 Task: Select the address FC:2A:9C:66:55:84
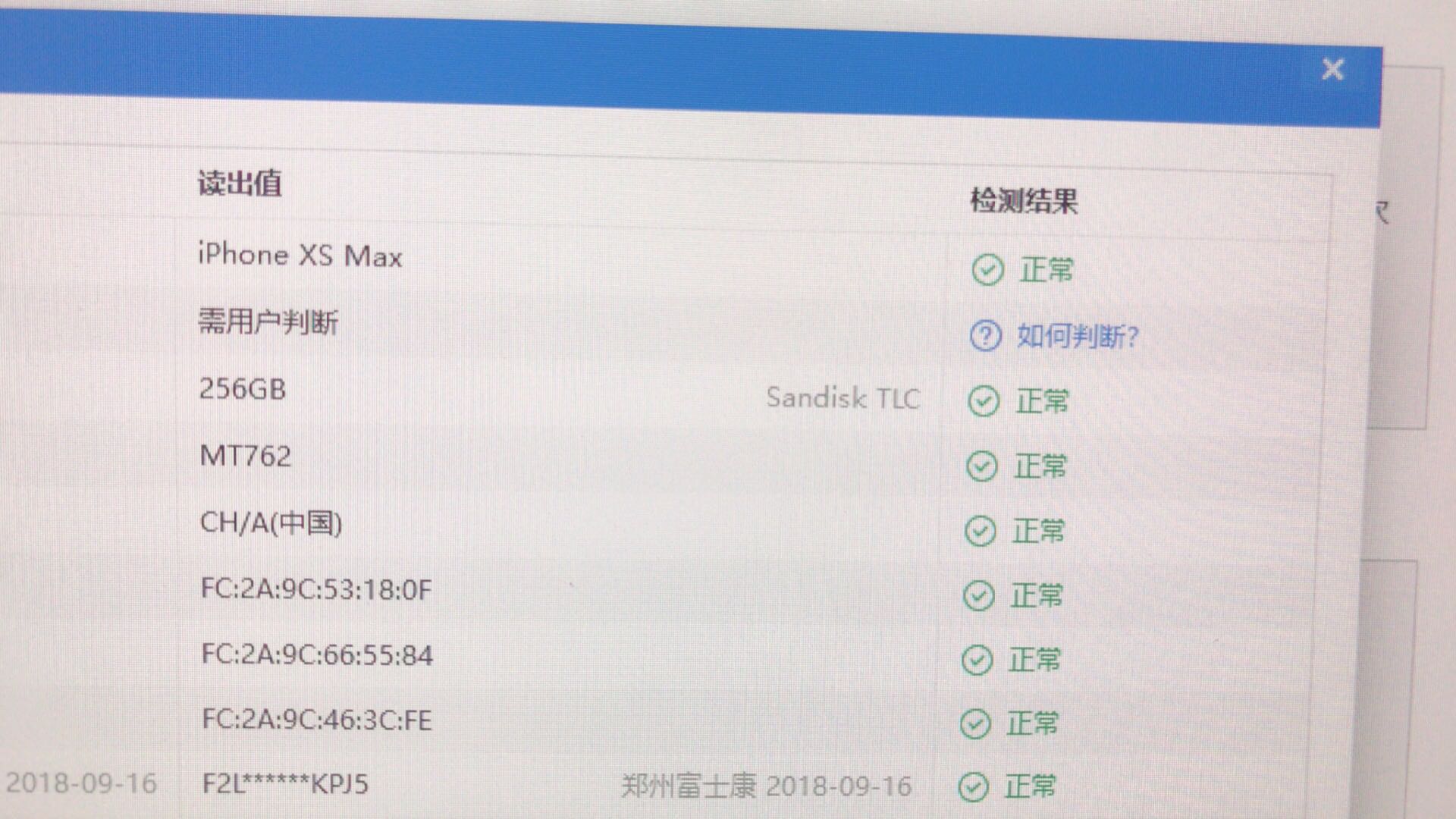[317, 654]
